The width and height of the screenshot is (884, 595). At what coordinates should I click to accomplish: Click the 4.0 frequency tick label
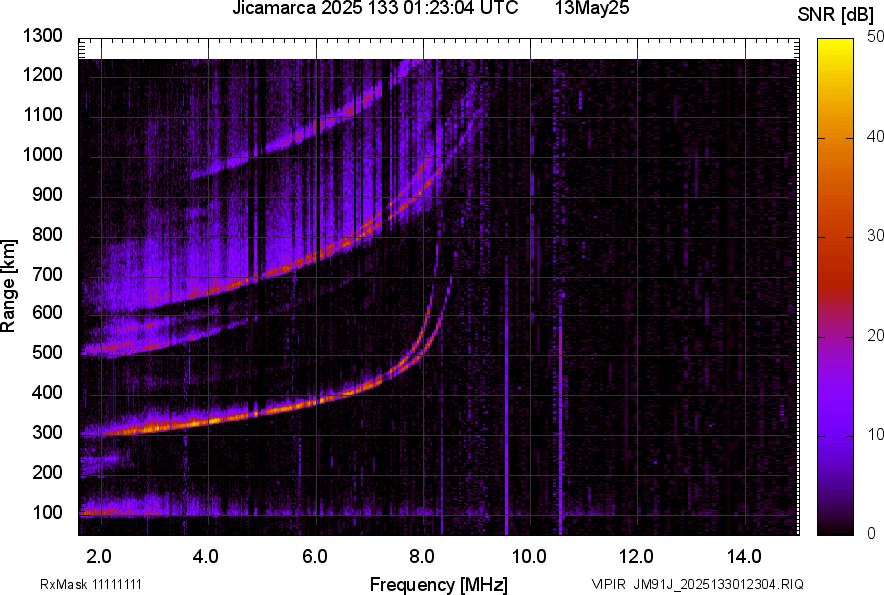[205, 557]
